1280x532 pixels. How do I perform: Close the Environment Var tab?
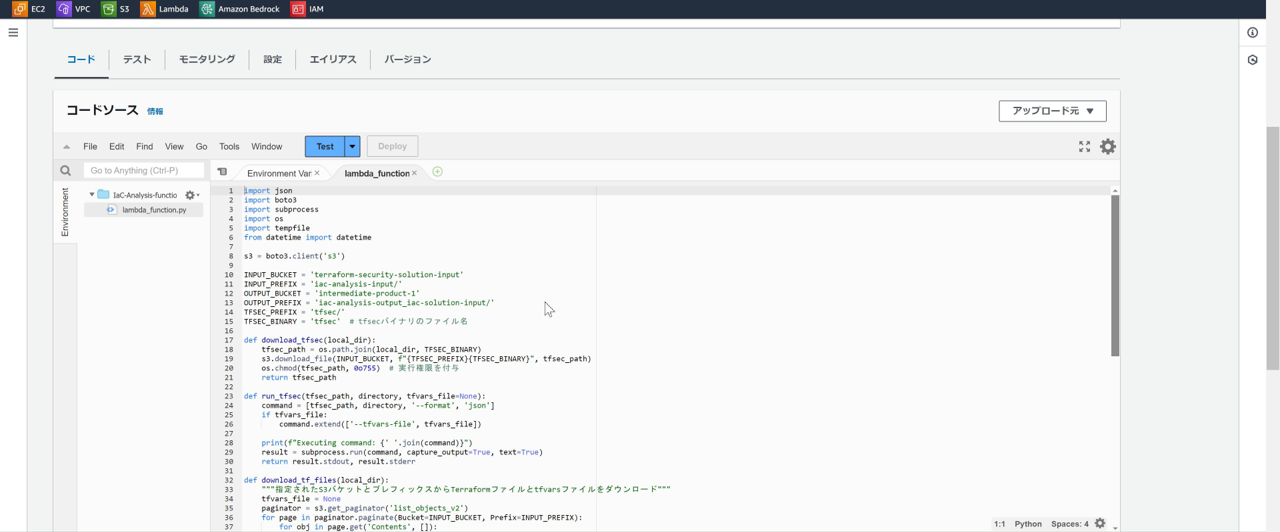point(317,173)
